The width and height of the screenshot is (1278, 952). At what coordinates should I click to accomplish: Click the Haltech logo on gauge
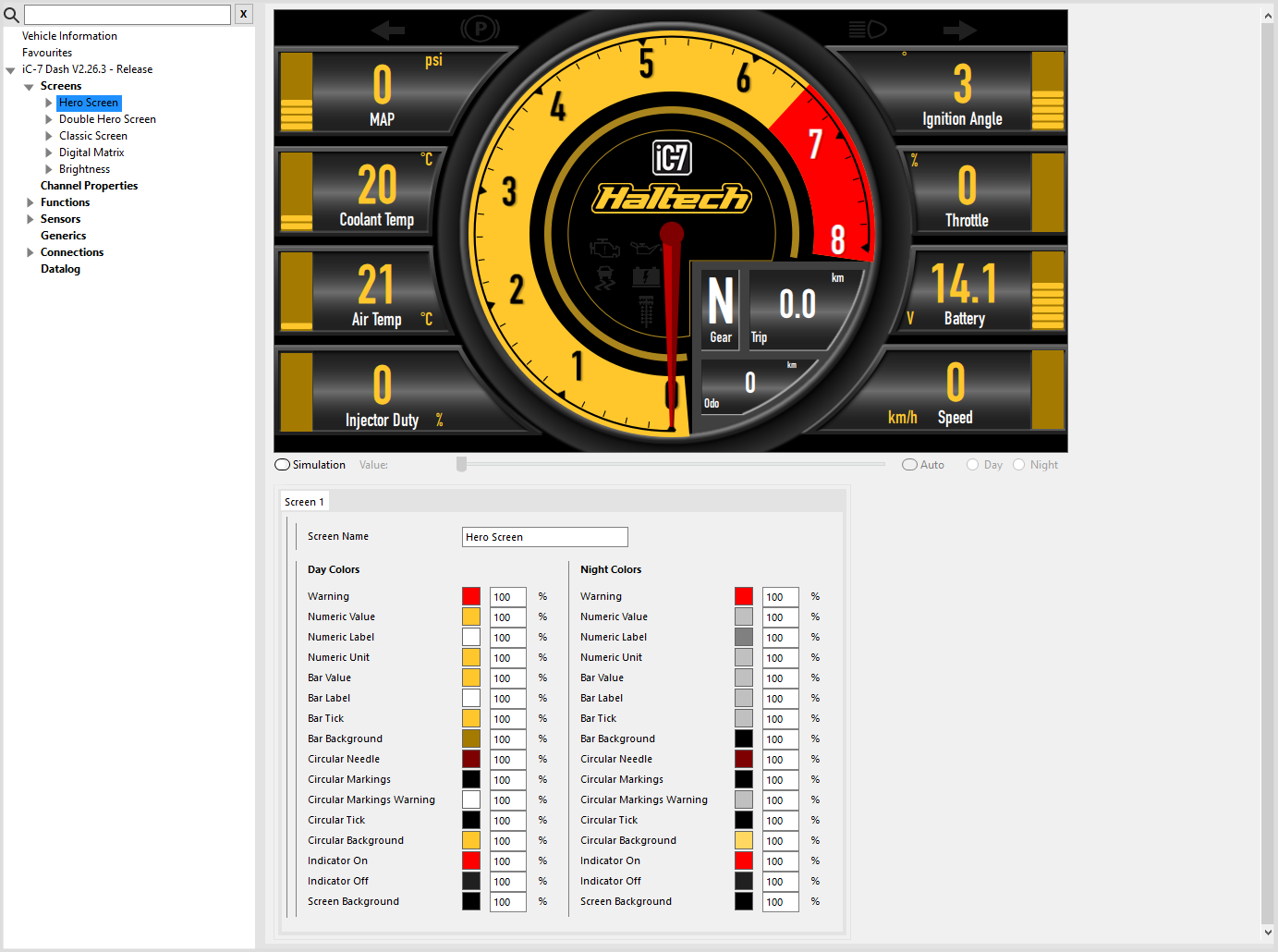(x=672, y=197)
